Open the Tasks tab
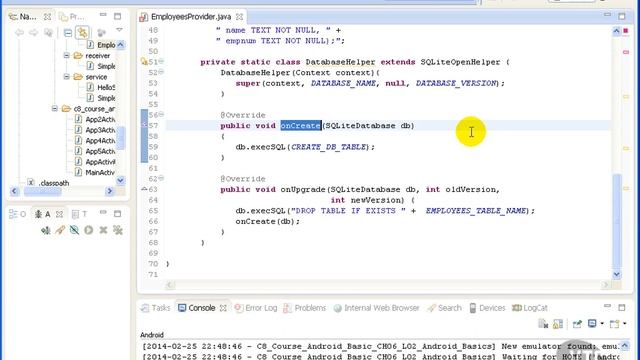 tap(156, 308)
